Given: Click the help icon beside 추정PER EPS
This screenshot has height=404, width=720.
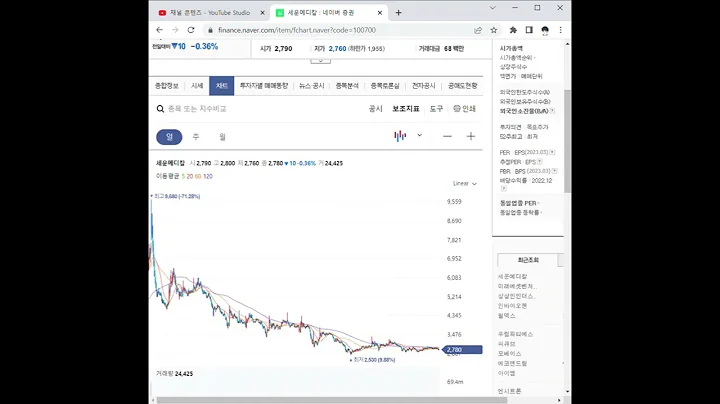Looking at the screenshot, I should [x=540, y=162].
